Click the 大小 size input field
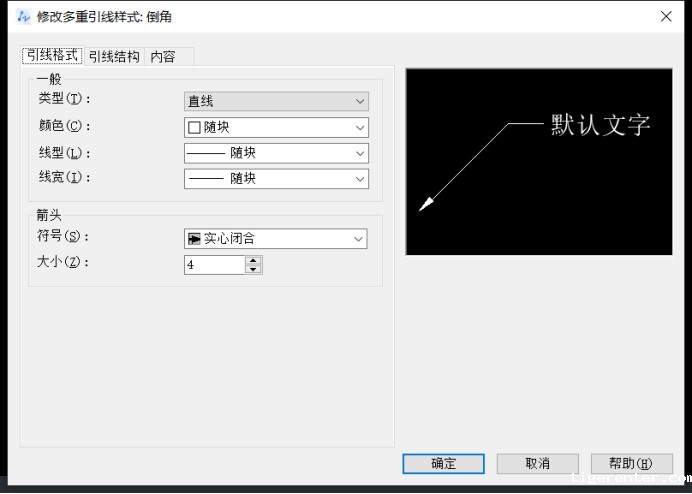The height and width of the screenshot is (494, 692). pos(214,265)
